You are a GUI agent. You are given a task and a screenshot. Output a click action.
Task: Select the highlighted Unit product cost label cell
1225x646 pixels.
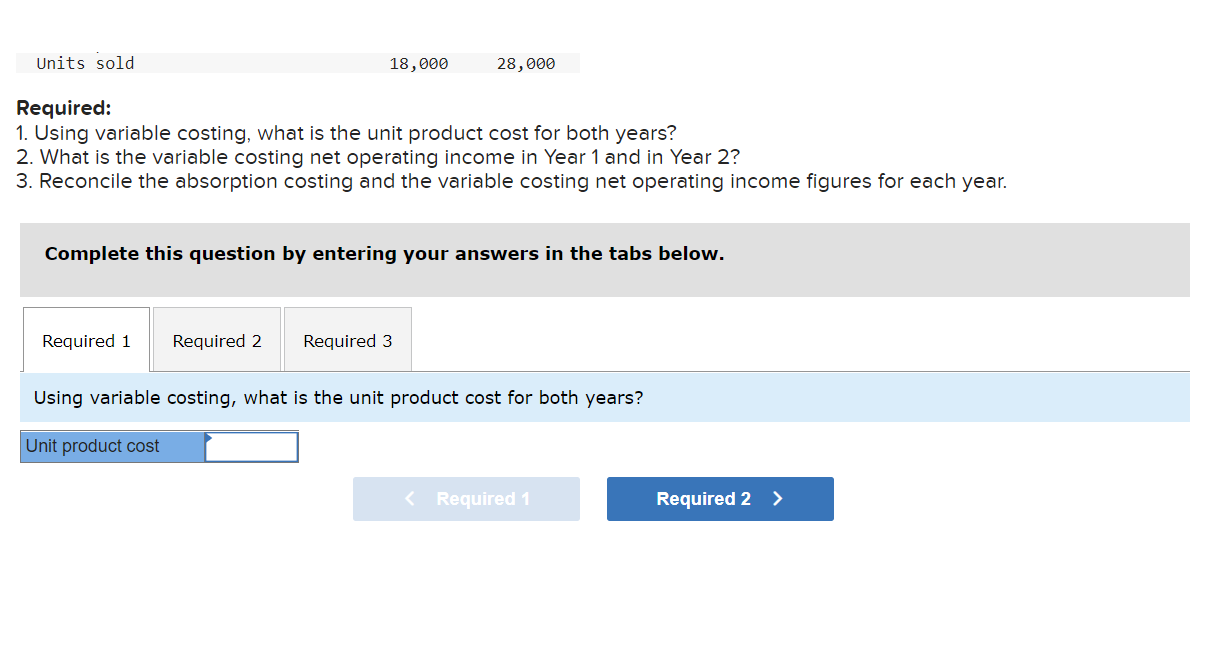pyautogui.click(x=110, y=446)
